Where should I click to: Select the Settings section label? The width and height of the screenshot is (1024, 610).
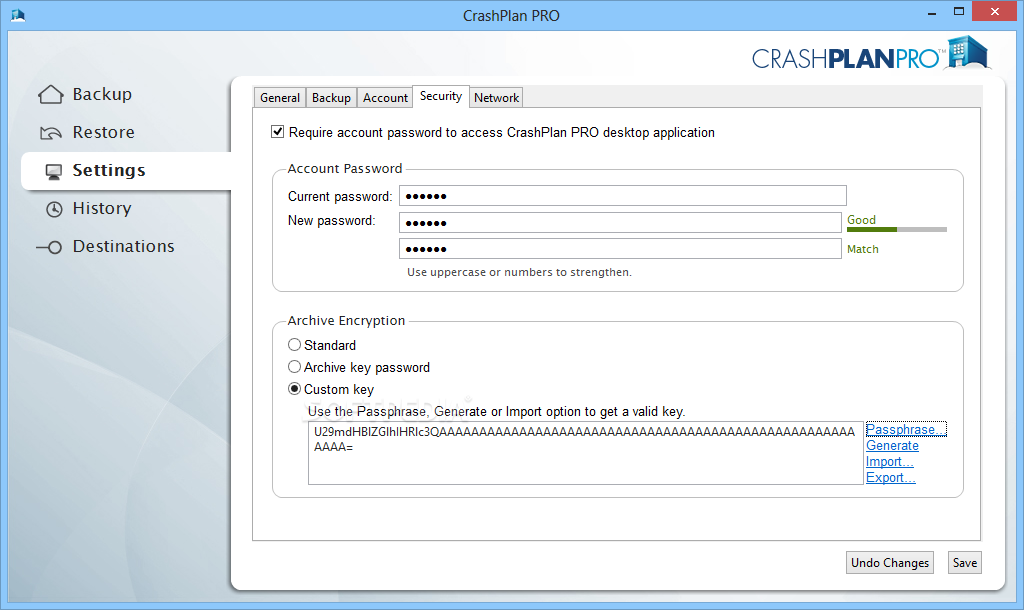108,170
